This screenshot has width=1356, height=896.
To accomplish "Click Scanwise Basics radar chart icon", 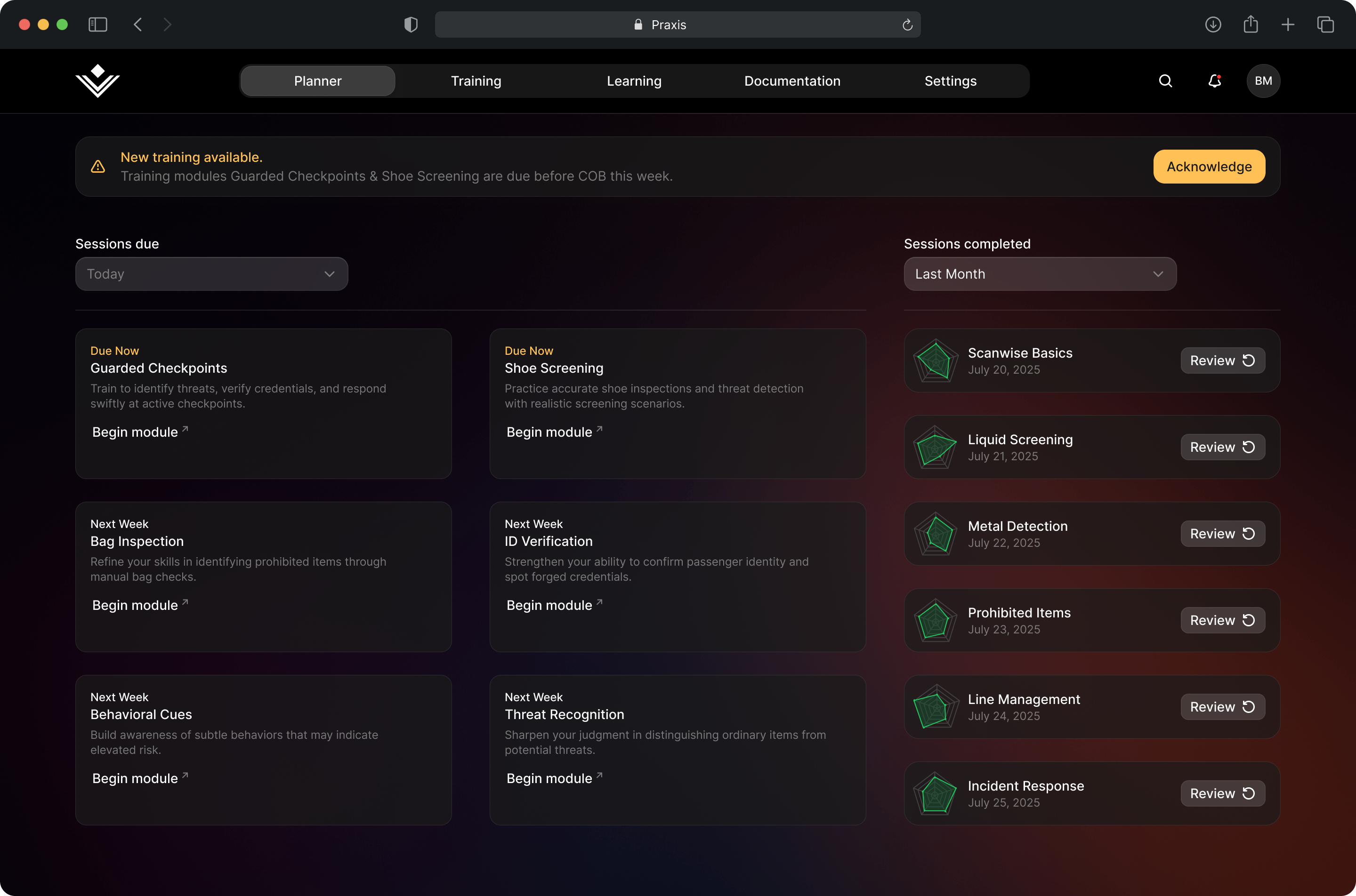I will coord(935,360).
